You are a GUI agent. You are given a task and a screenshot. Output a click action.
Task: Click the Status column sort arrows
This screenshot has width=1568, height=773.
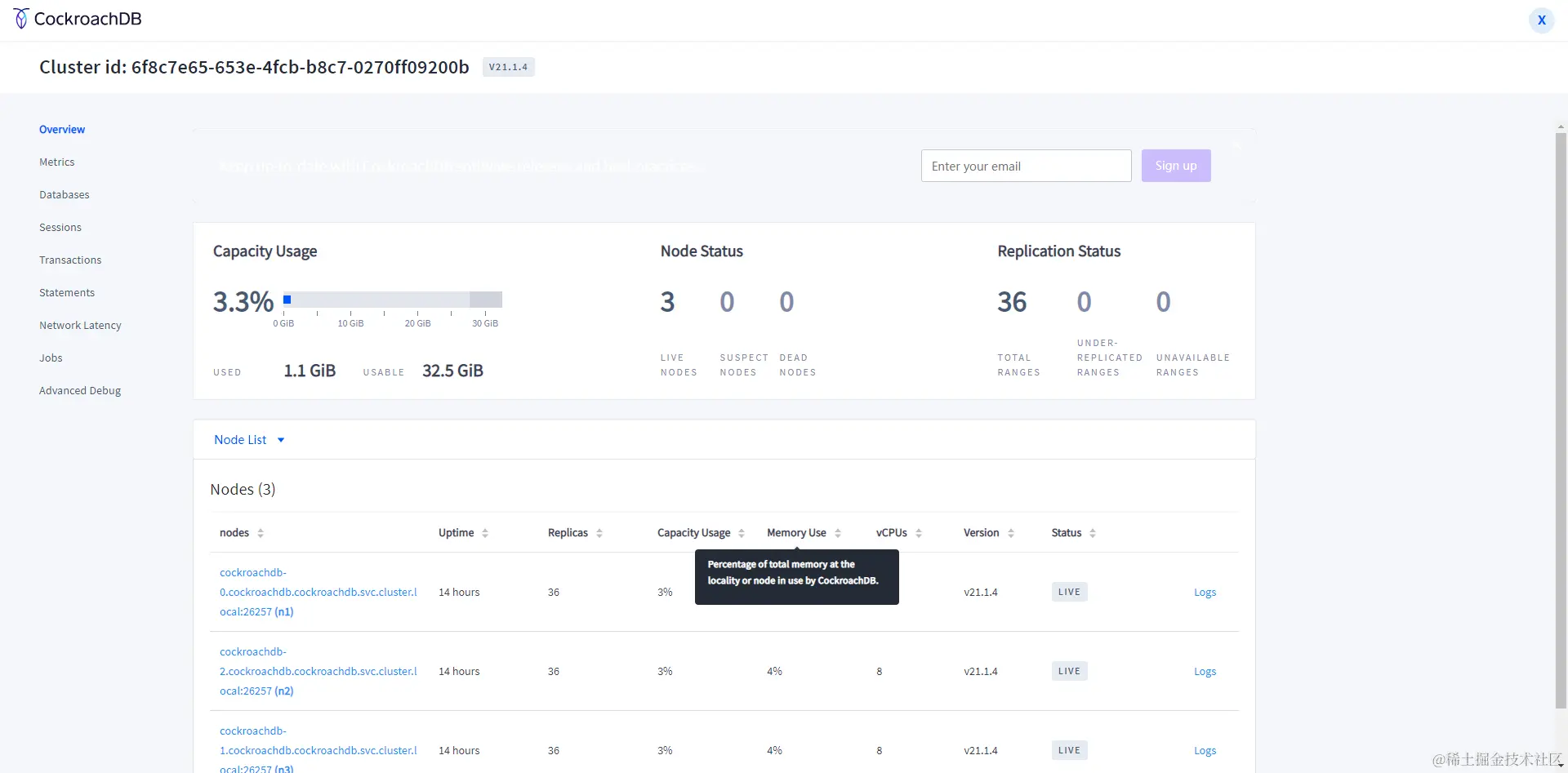(1093, 533)
